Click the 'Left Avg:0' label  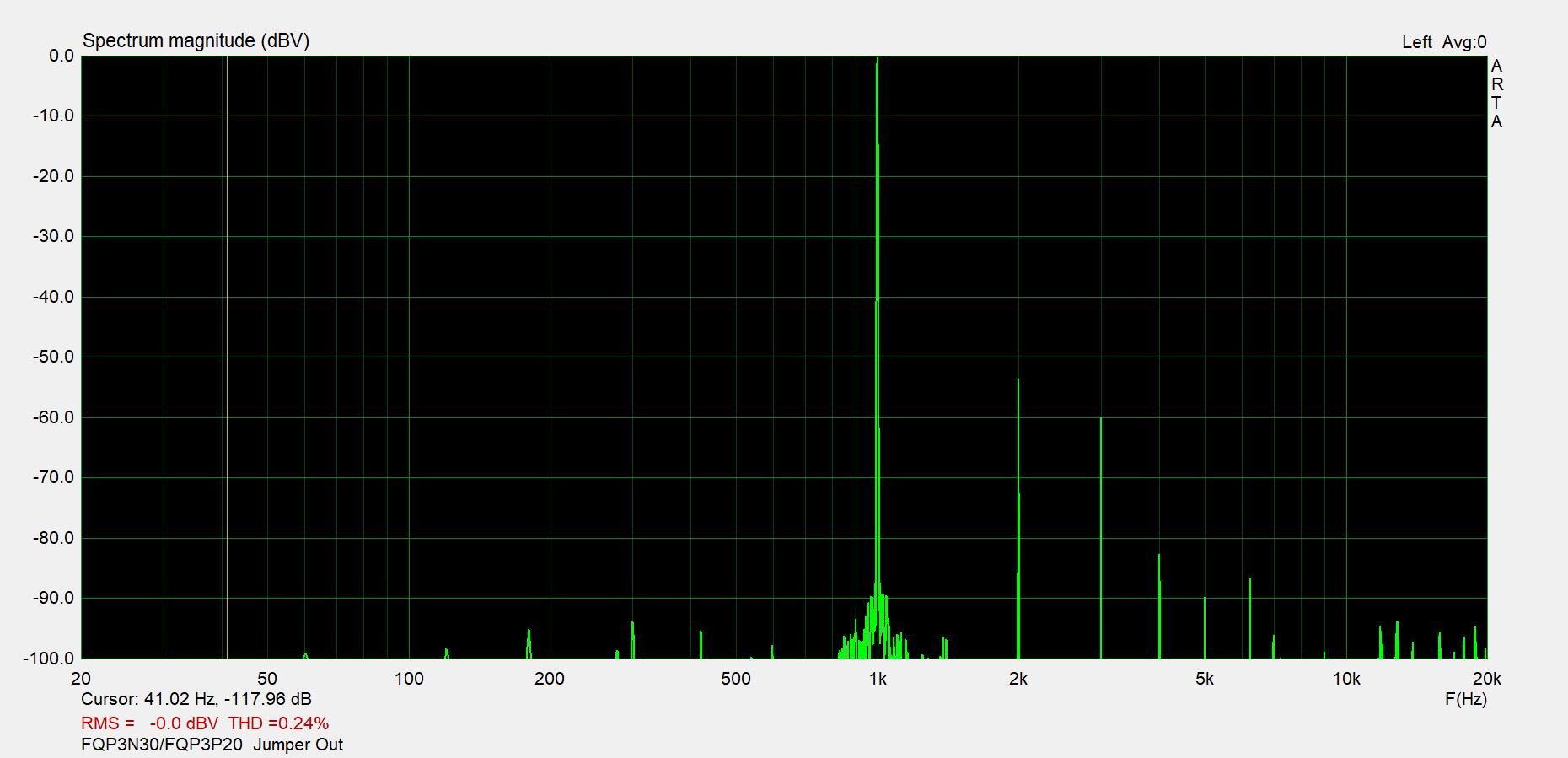point(1444,42)
